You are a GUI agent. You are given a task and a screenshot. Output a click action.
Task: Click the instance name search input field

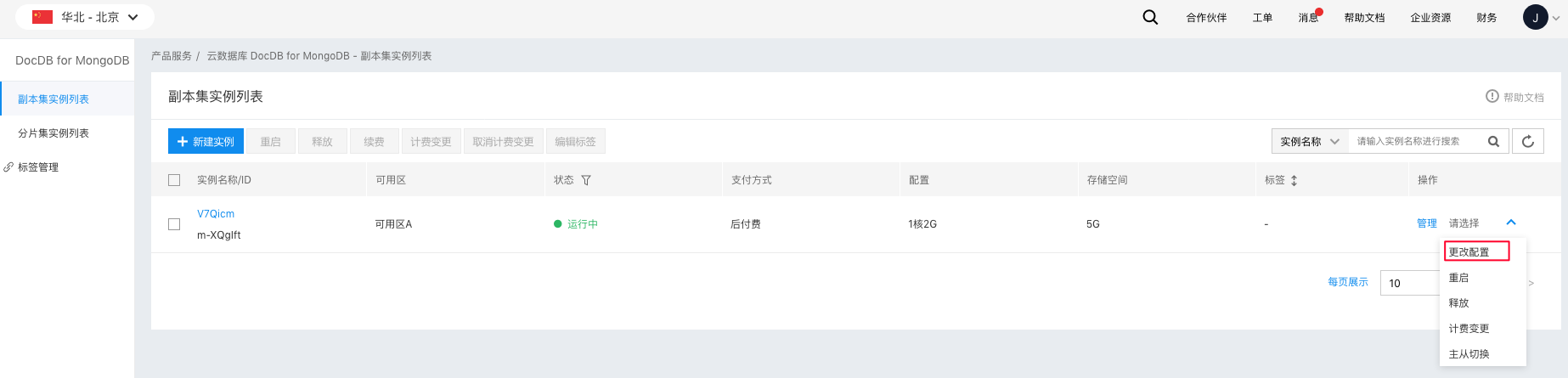[x=1417, y=141]
